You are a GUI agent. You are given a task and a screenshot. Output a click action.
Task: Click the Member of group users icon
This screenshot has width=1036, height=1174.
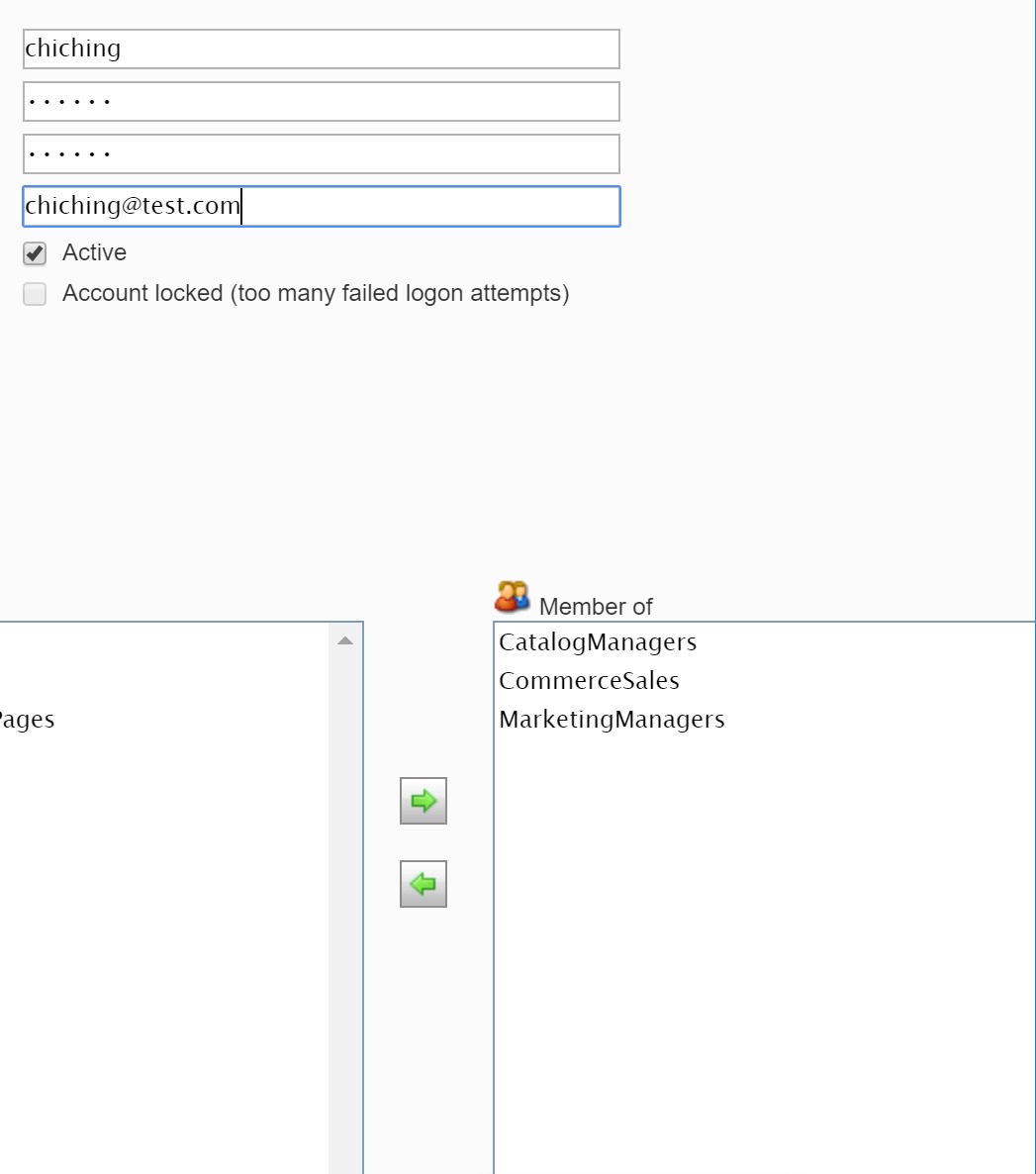(x=512, y=597)
